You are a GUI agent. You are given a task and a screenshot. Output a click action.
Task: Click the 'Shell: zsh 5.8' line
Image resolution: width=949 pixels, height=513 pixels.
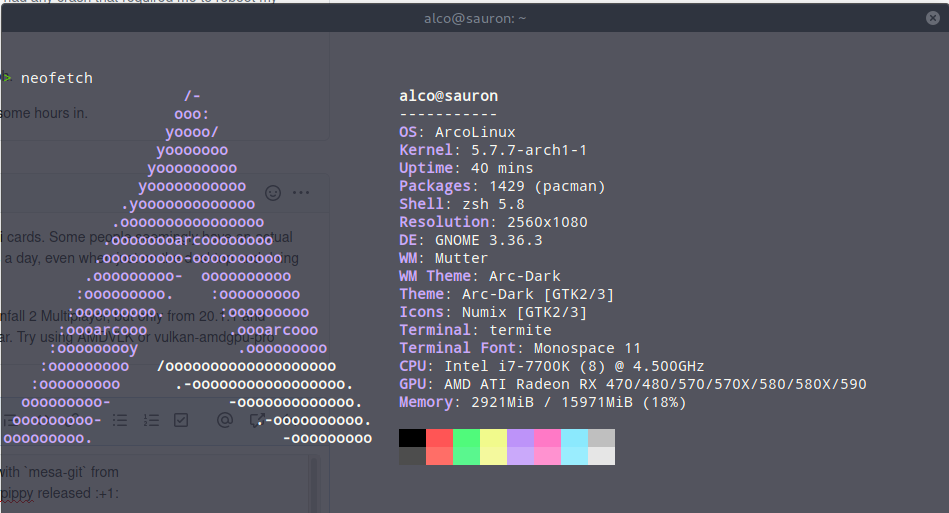[462, 204]
